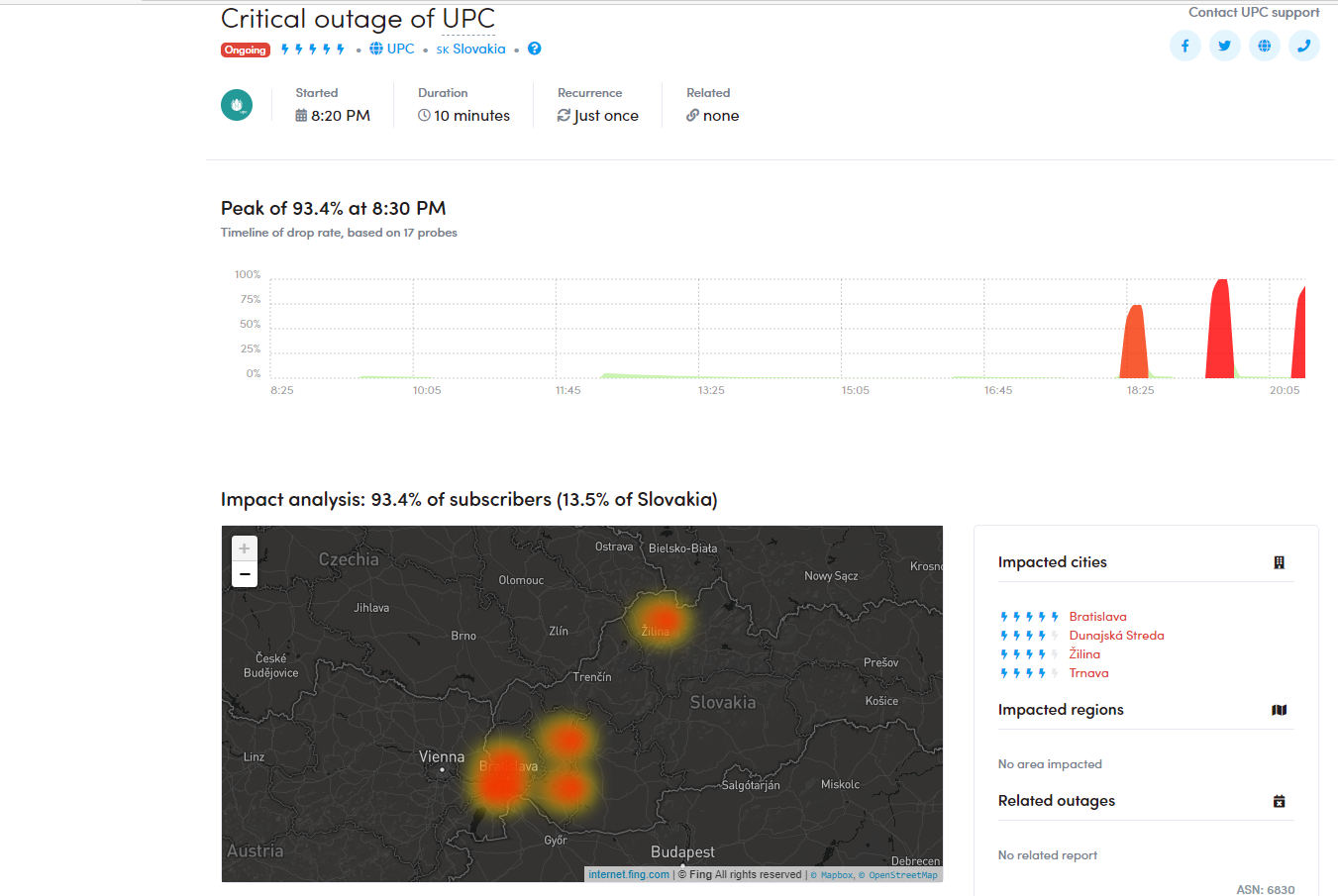Click the Ongoing status badge

click(x=246, y=50)
